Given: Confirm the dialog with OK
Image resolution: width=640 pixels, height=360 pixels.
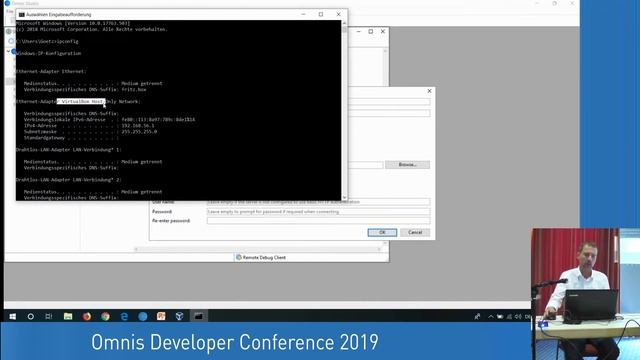Looking at the screenshot, I should pos(382,232).
